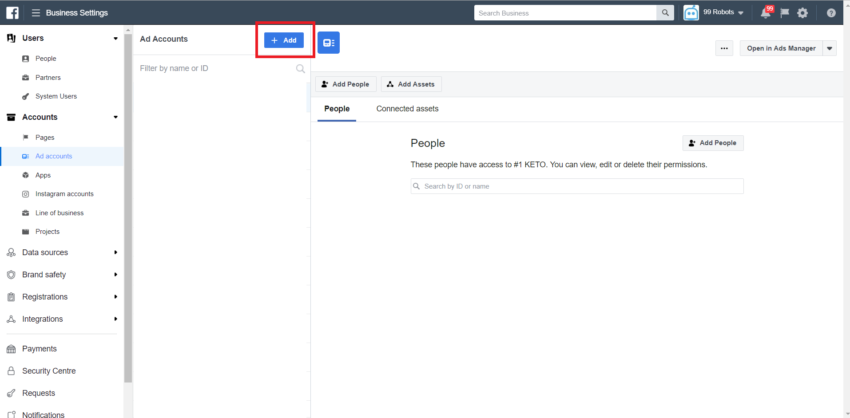Image resolution: width=850 pixels, height=418 pixels.
Task: Click the Facebook logo icon
Action: [13, 13]
